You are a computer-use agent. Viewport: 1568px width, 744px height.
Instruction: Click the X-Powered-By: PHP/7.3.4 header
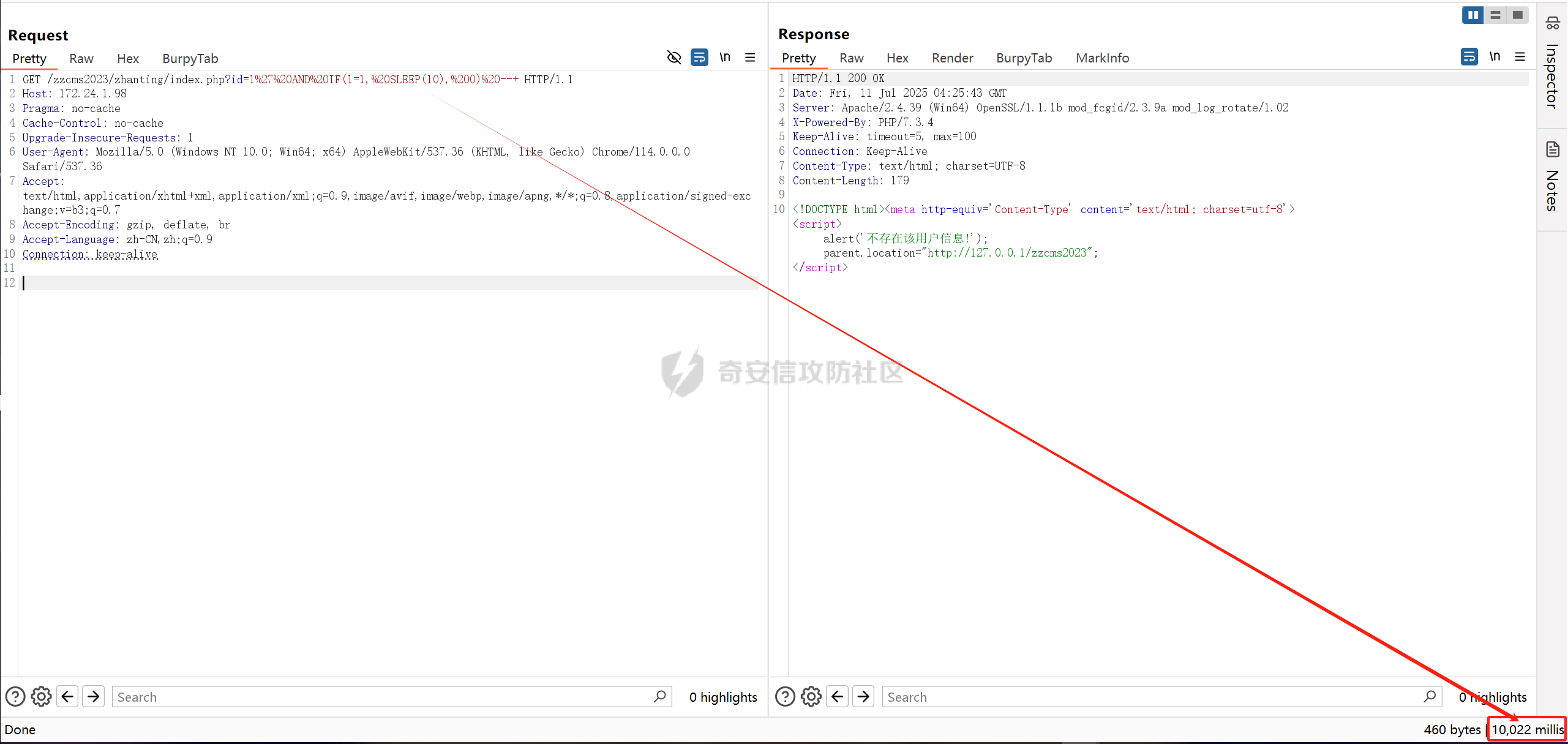click(863, 122)
